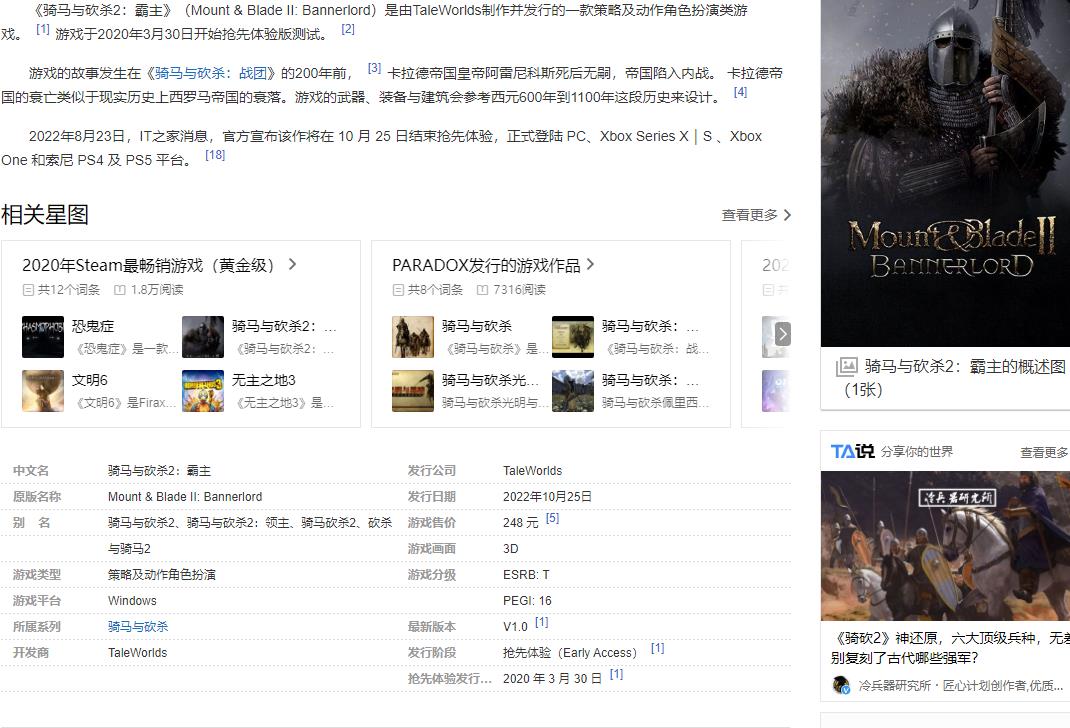Select the ESRB: T rating text

[526, 574]
